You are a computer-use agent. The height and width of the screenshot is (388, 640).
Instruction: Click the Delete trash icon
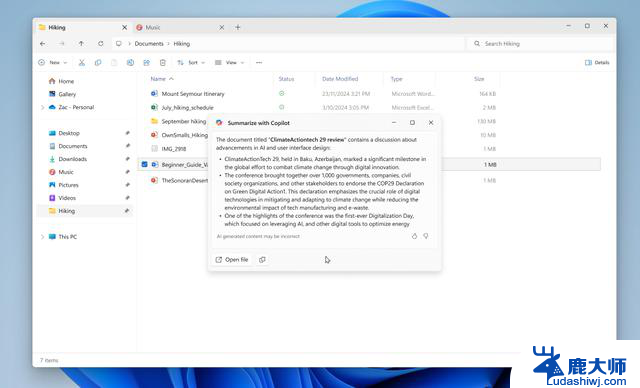(163, 62)
